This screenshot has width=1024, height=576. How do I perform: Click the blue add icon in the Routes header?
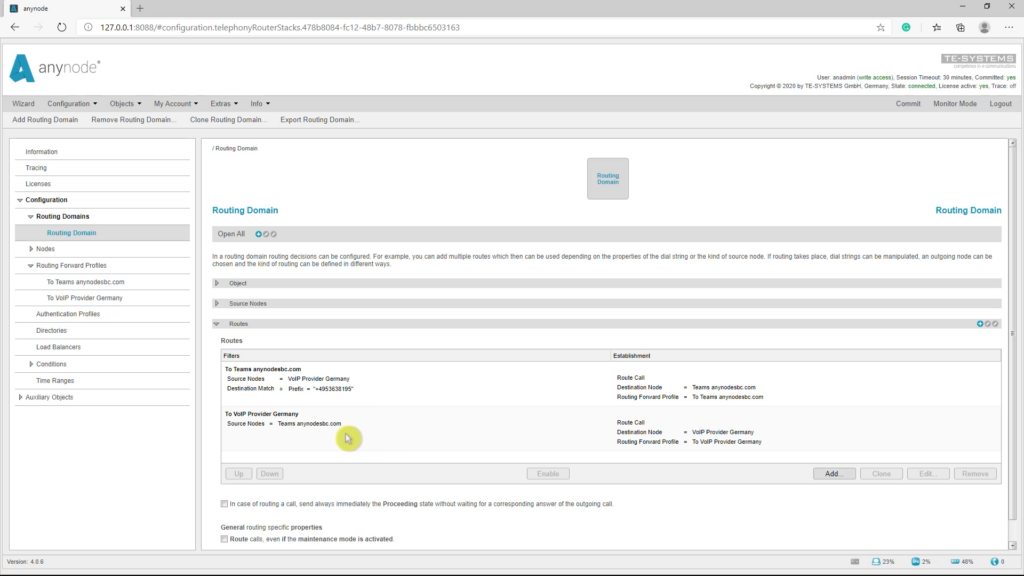(x=980, y=324)
